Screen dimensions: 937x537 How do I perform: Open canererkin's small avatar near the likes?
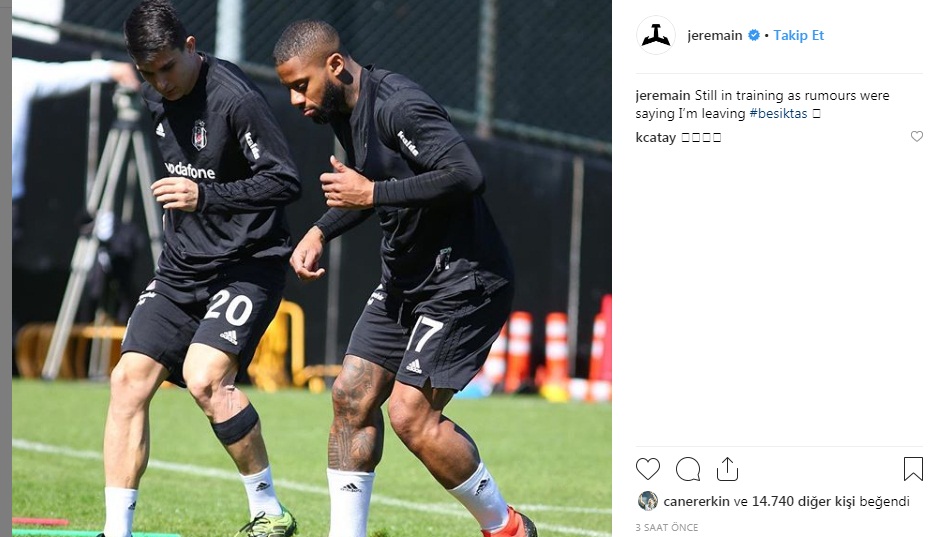point(647,501)
